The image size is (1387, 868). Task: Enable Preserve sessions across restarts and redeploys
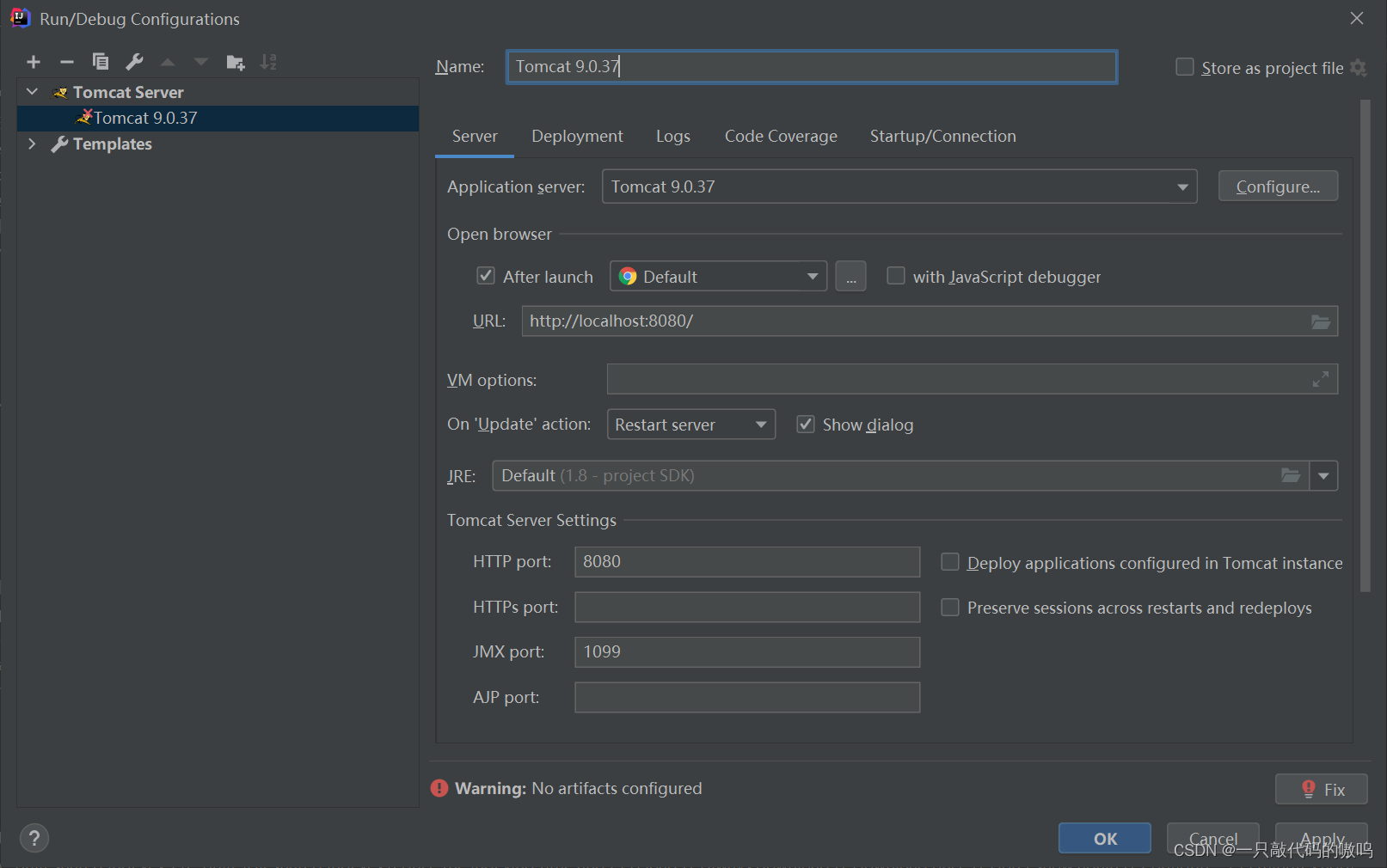pos(950,608)
